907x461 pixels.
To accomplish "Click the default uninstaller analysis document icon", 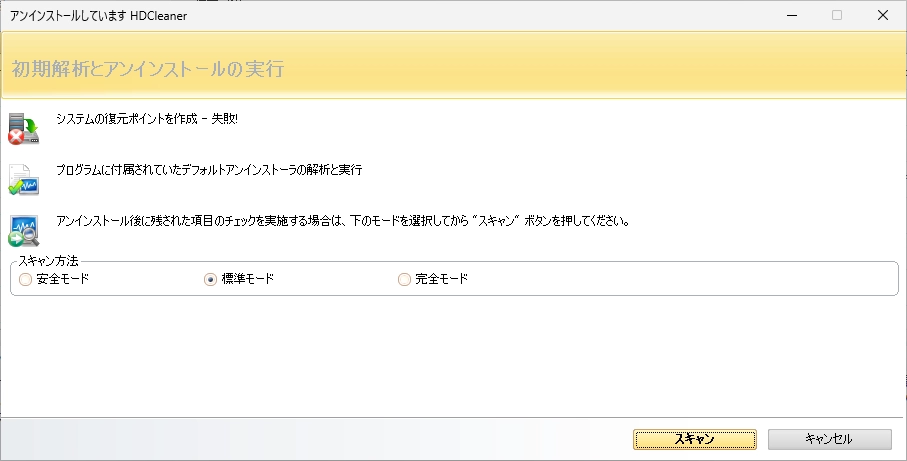I will (23, 180).
